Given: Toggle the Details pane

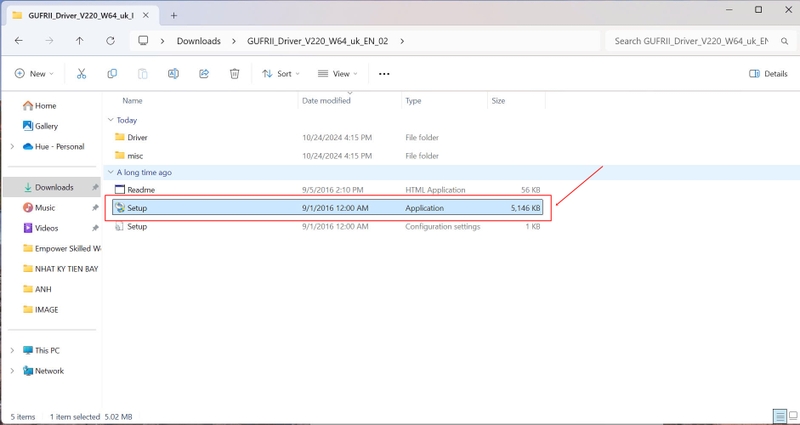Looking at the screenshot, I should (x=768, y=74).
